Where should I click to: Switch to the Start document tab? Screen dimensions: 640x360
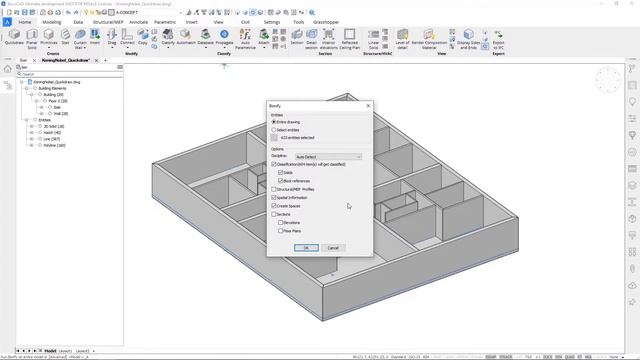(24, 60)
